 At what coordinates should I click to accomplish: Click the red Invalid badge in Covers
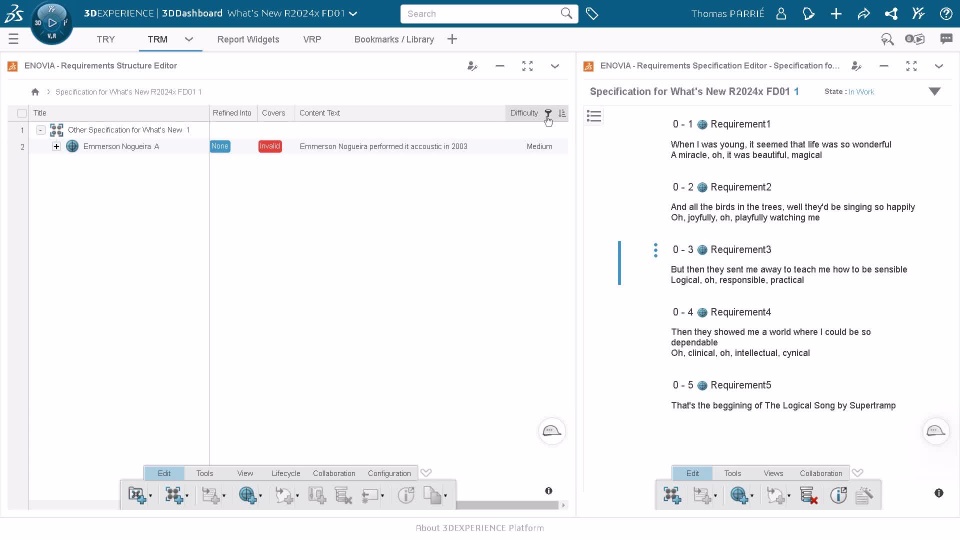pyautogui.click(x=270, y=146)
